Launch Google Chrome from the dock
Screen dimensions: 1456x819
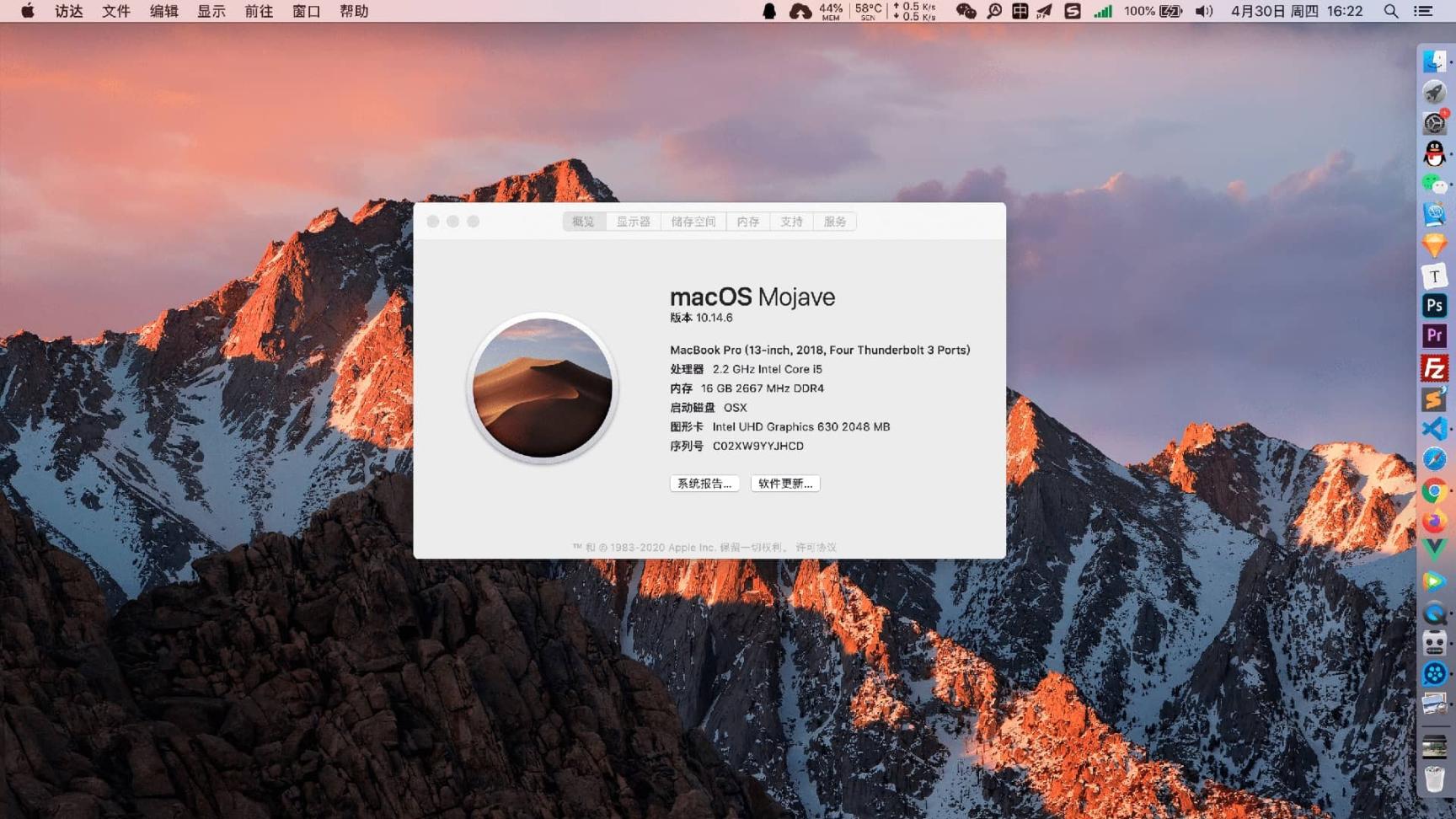point(1434,490)
